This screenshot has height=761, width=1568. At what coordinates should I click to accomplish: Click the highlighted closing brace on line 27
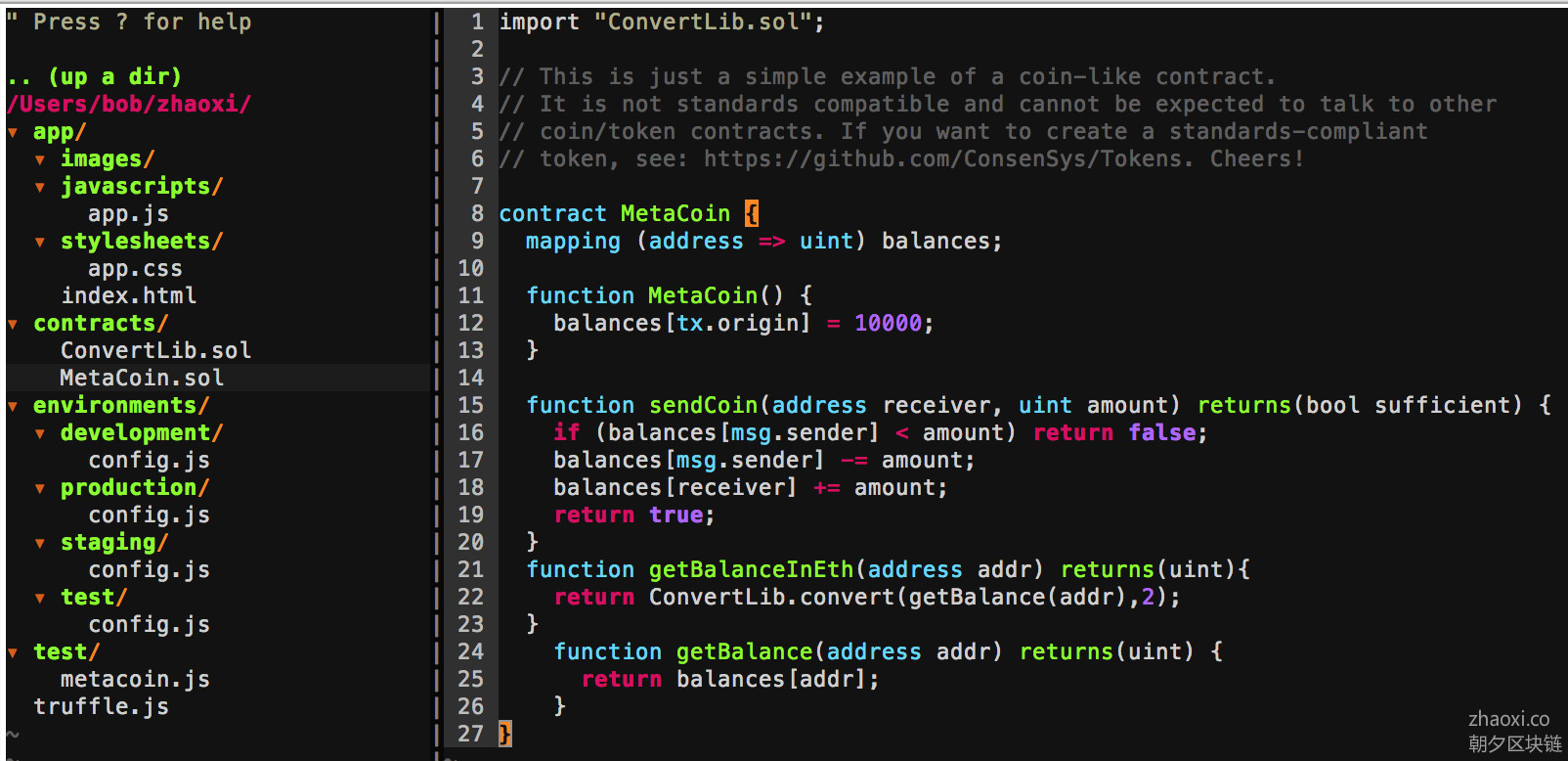[x=504, y=734]
